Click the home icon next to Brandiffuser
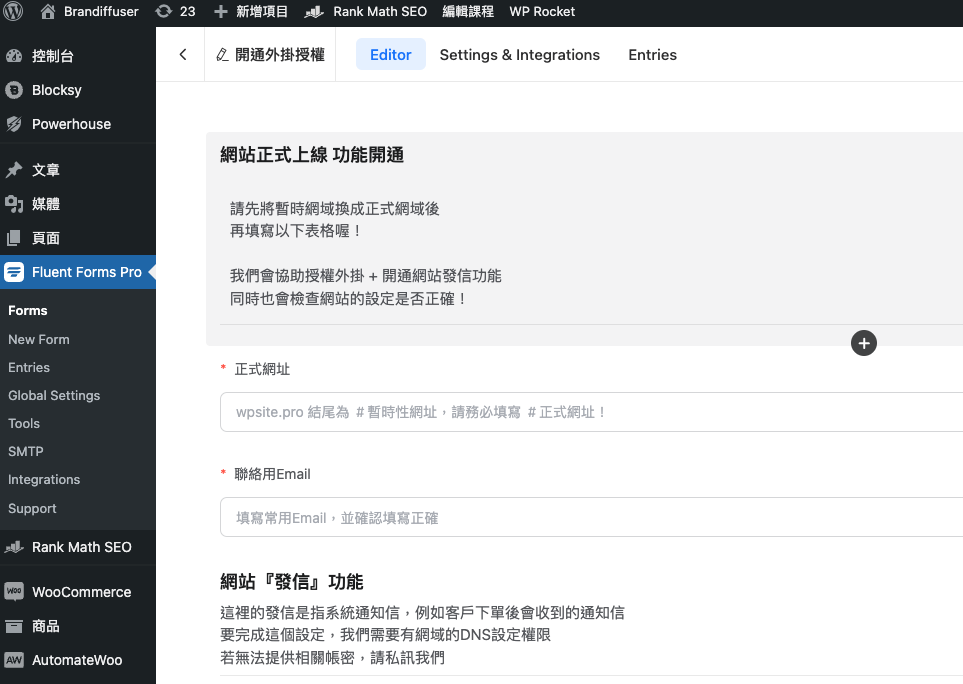Screen dimensions: 963x684 point(46,12)
